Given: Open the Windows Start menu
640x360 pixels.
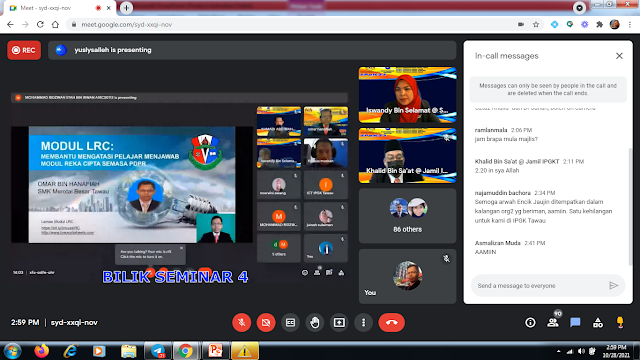Looking at the screenshot, I should tap(12, 351).
